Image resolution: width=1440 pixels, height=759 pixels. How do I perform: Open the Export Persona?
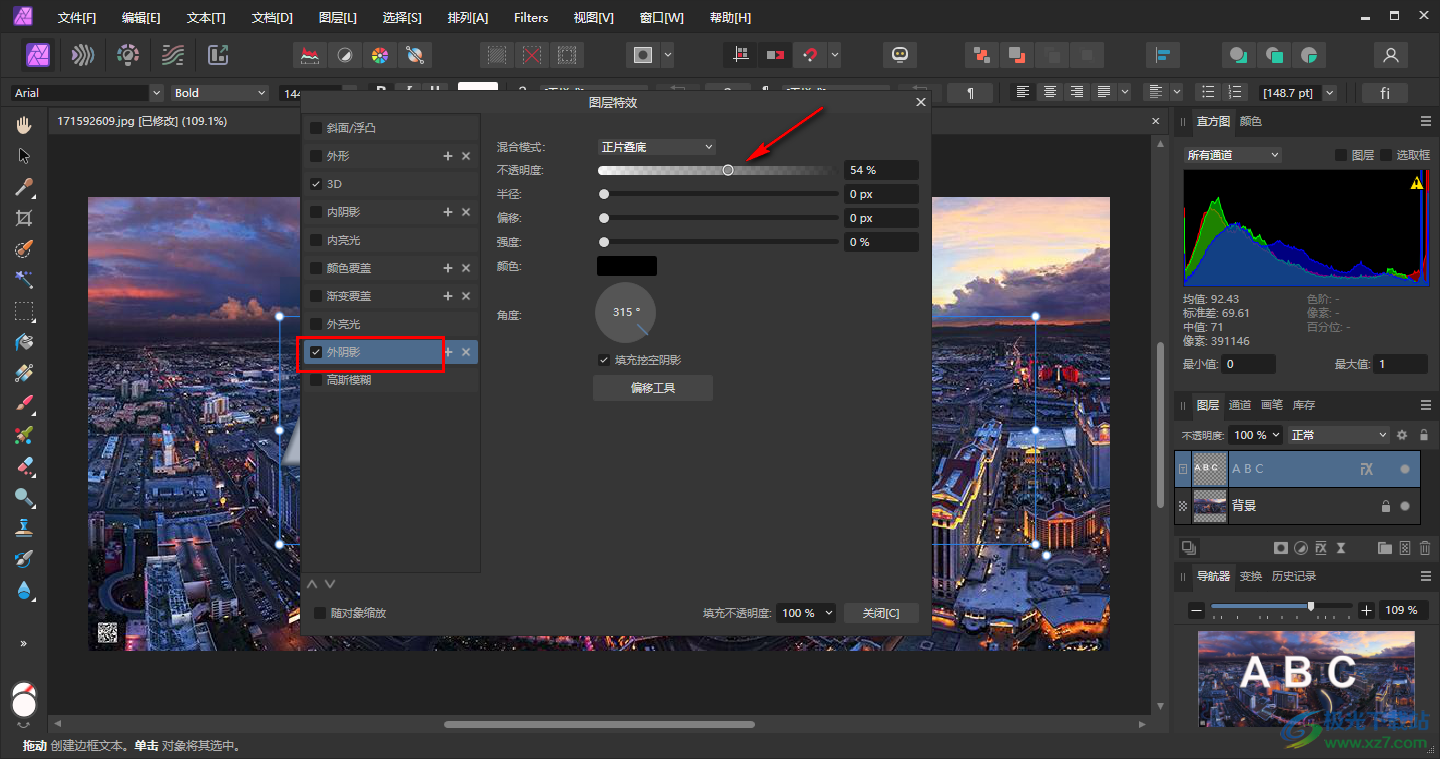218,55
